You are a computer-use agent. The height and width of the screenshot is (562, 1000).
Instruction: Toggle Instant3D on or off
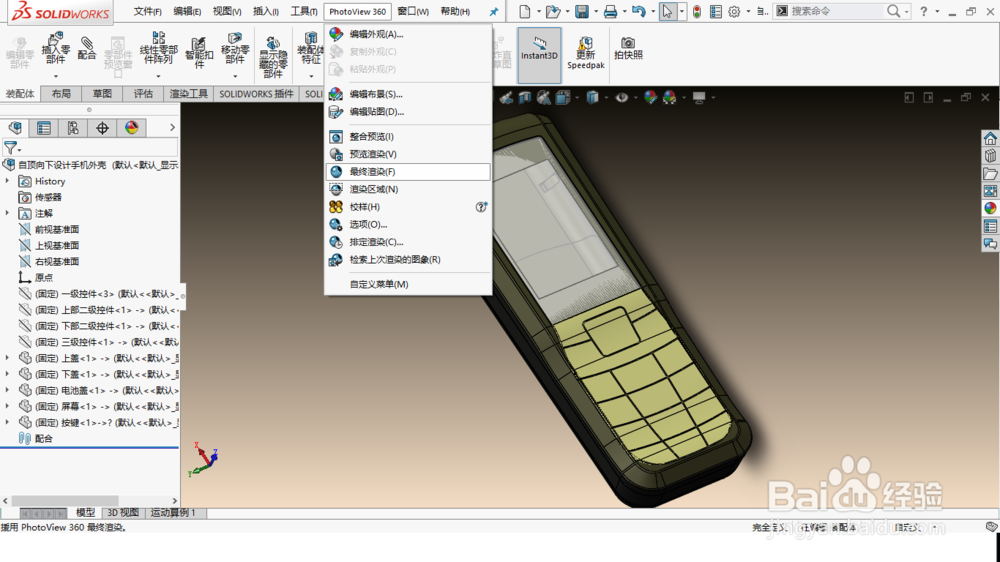[539, 55]
